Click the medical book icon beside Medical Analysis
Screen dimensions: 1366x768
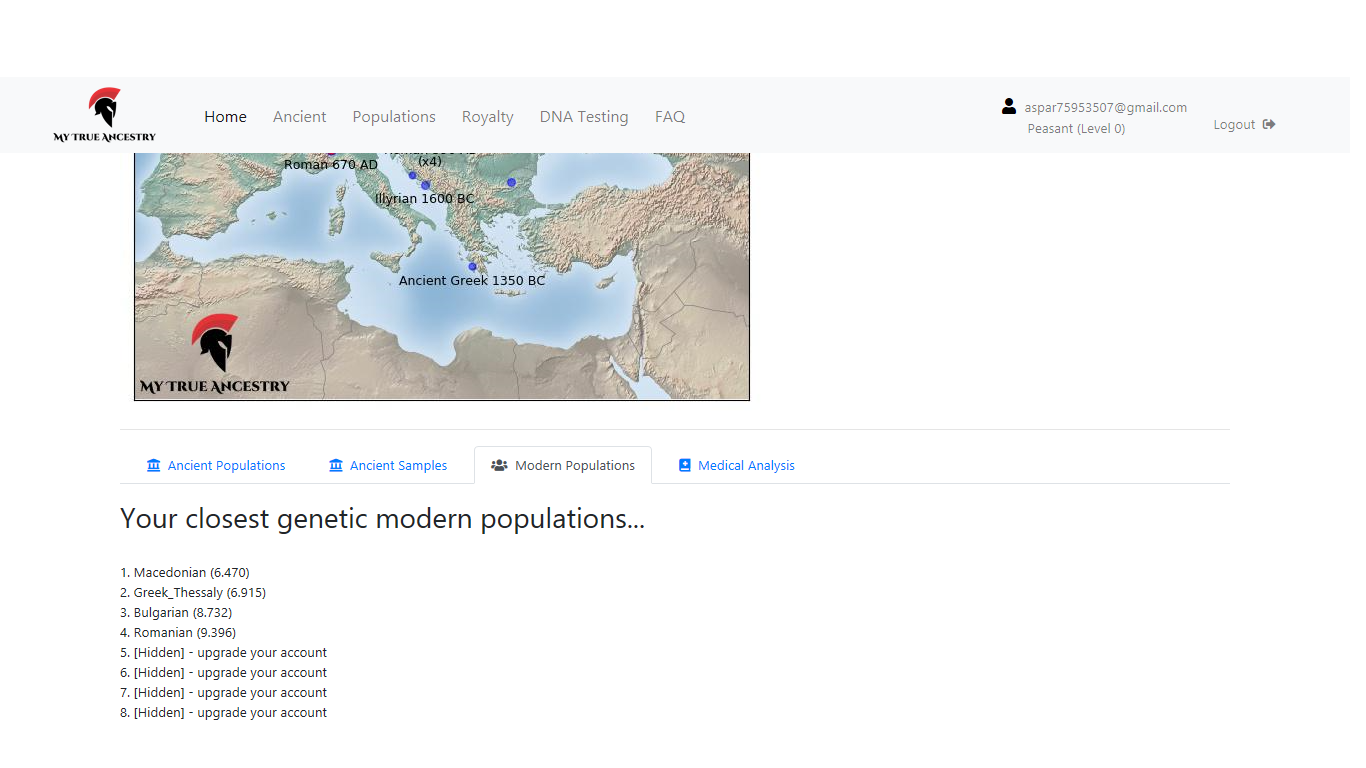[x=685, y=465]
